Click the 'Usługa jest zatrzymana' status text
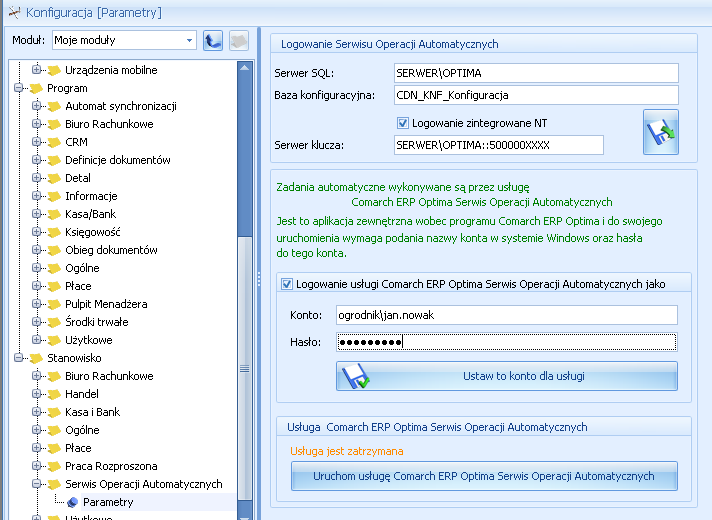 pyautogui.click(x=346, y=451)
